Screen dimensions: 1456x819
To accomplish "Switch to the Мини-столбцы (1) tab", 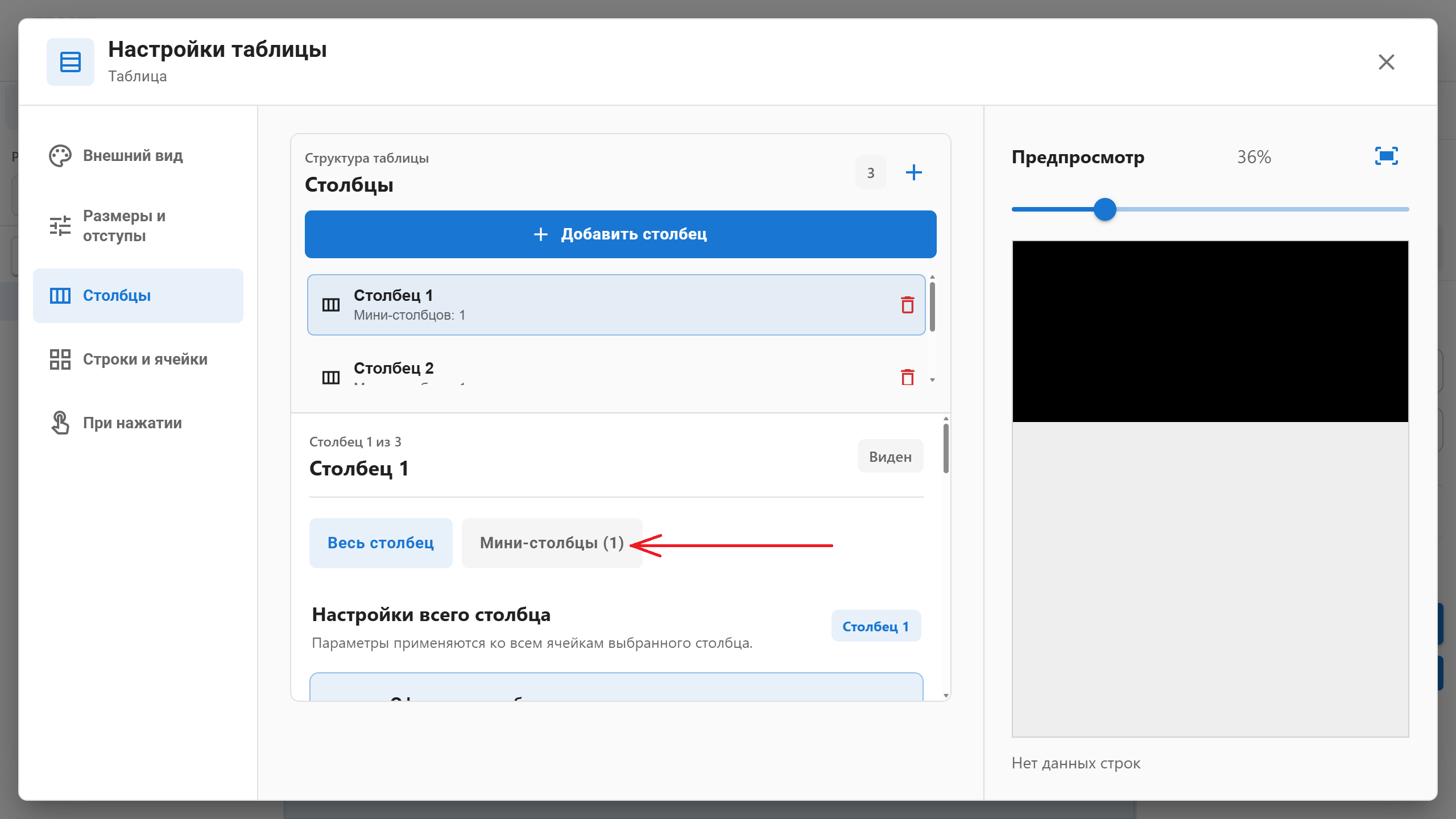I will click(552, 543).
